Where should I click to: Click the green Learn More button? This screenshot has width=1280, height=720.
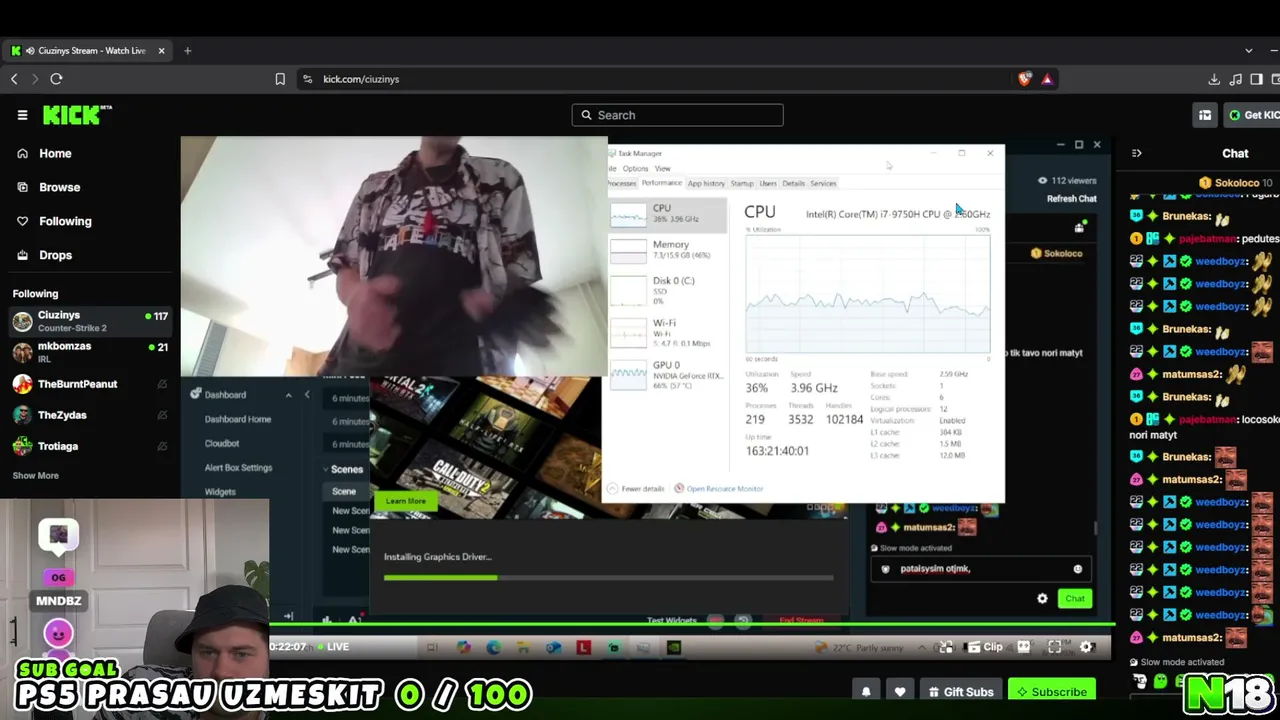(x=405, y=501)
